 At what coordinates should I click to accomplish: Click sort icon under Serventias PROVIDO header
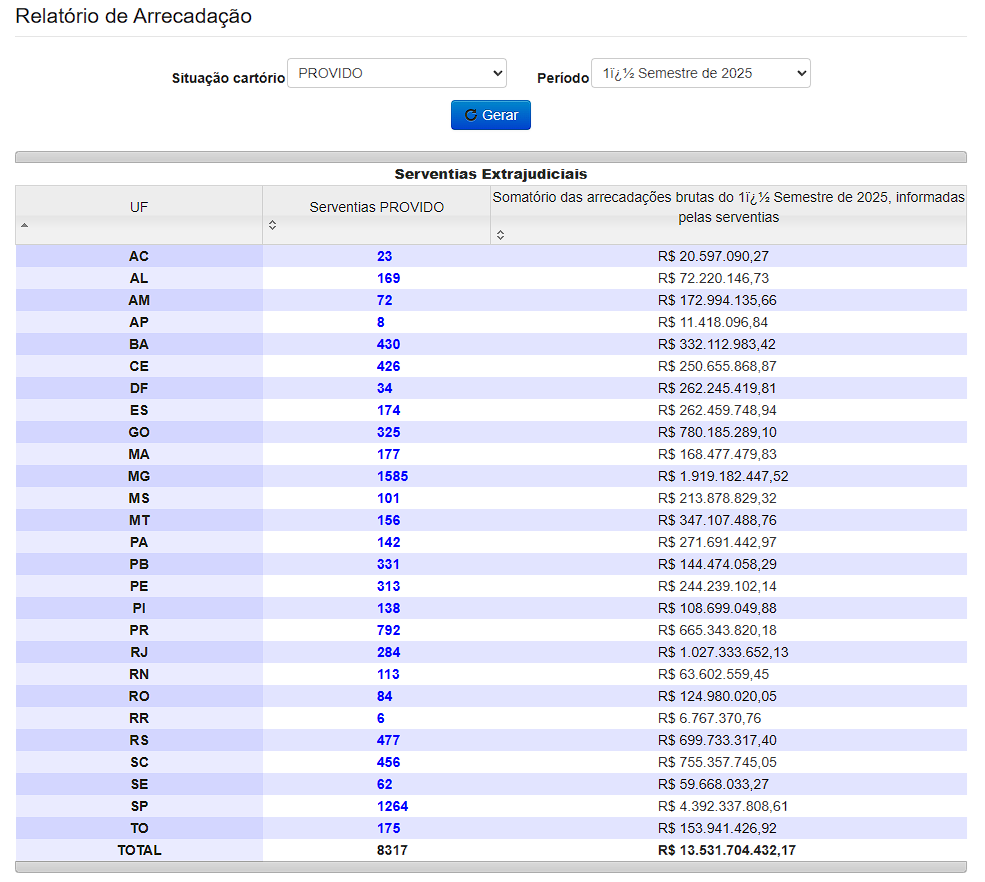coord(272,227)
